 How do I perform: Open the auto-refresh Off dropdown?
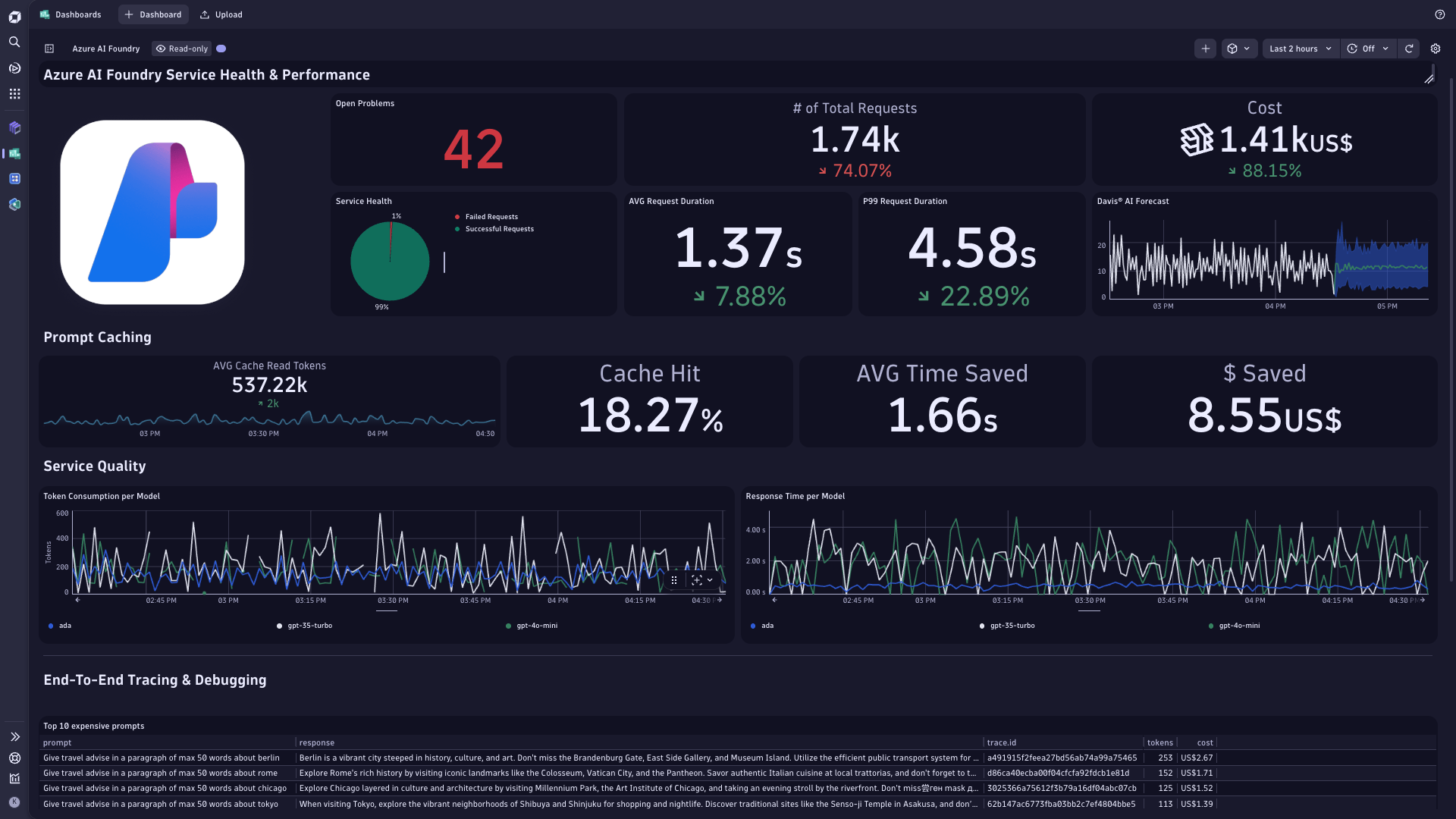[x=1368, y=49]
